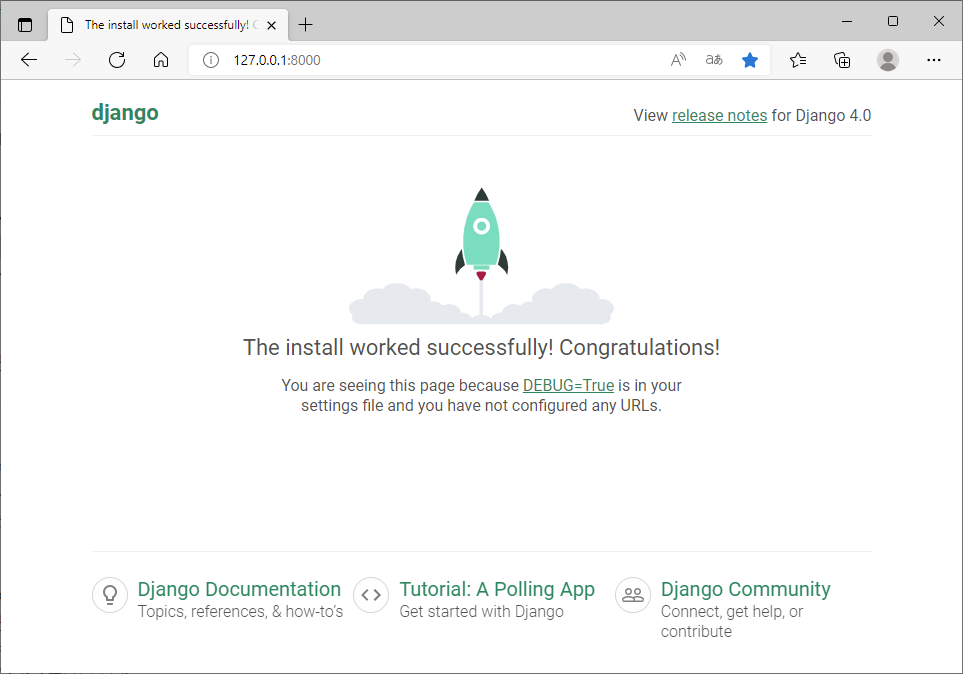Open a new tab with plus

coord(305,25)
